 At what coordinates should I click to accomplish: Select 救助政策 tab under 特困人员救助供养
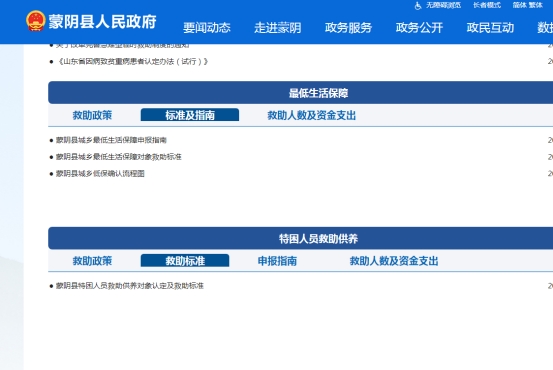coord(92,261)
